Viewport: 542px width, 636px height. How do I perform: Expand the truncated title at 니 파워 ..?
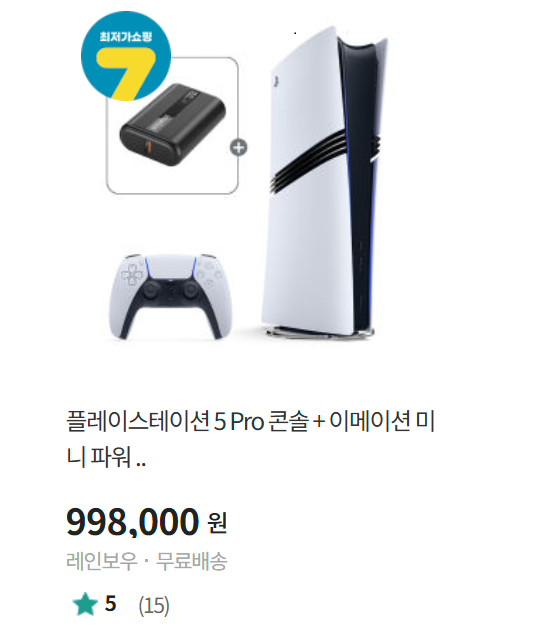pos(106,458)
